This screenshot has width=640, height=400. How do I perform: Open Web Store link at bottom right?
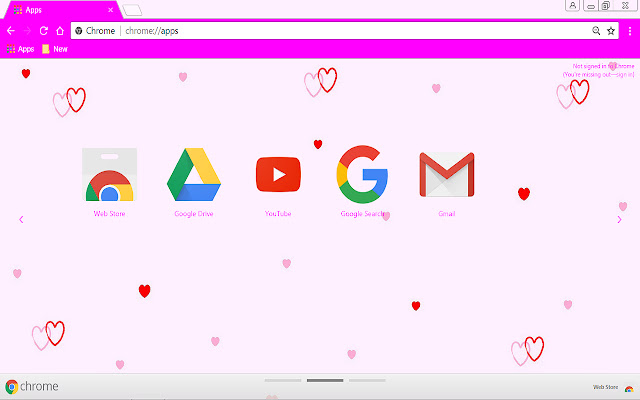tap(613, 387)
